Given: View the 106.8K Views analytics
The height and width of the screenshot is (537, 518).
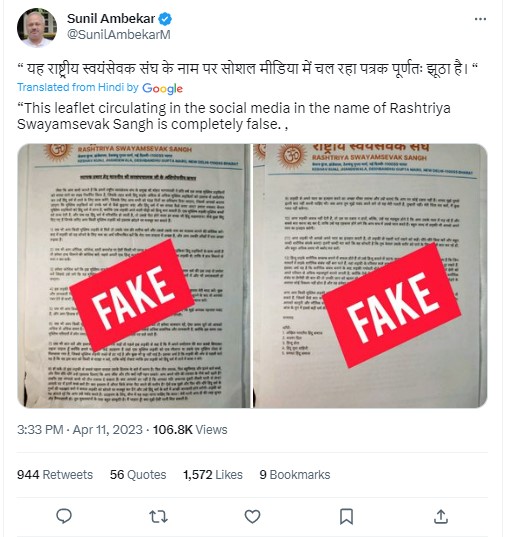Looking at the screenshot, I should tap(190, 429).
